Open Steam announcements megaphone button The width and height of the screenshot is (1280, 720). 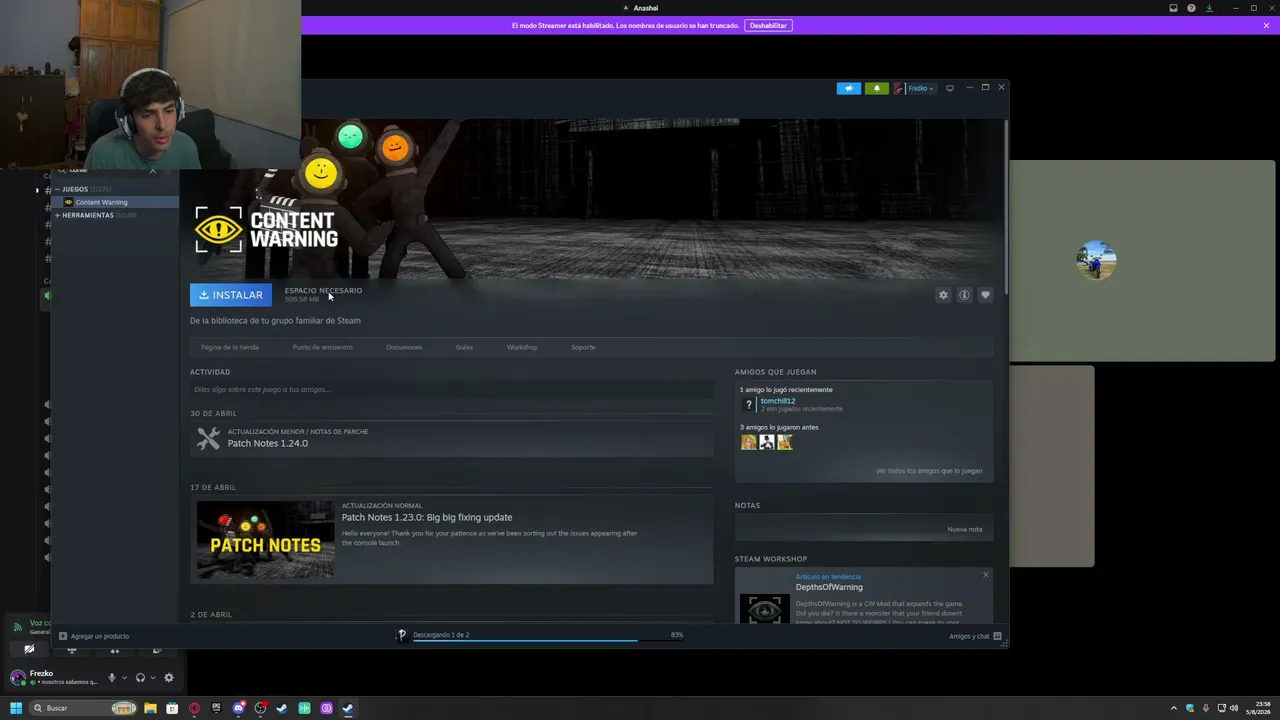848,88
